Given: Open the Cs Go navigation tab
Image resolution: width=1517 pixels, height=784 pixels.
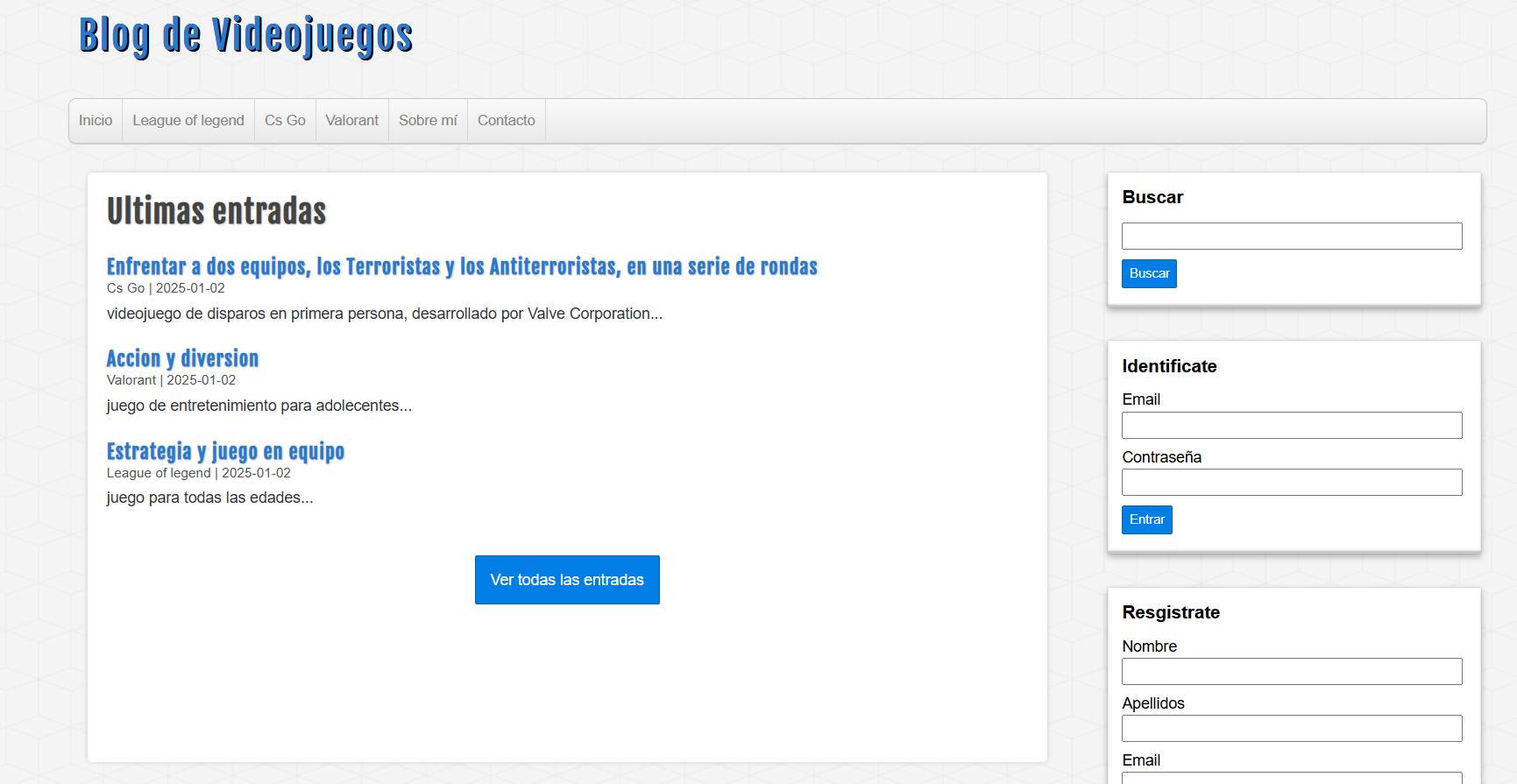Looking at the screenshot, I should click(285, 121).
